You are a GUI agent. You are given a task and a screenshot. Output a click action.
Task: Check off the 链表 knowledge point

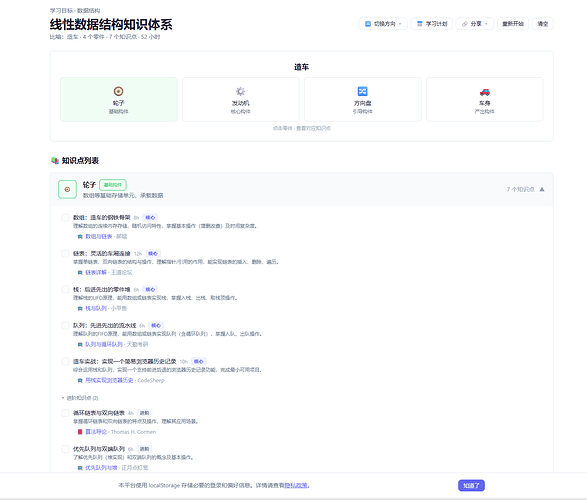coord(65,253)
